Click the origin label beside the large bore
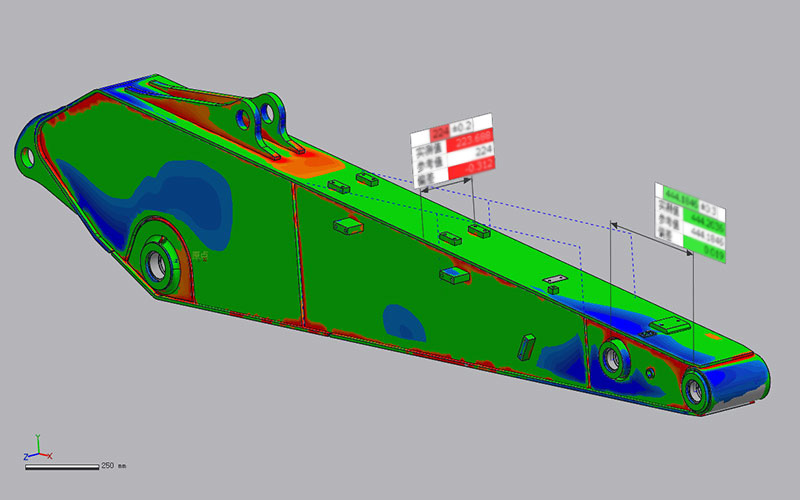This screenshot has width=800, height=500. pyautogui.click(x=201, y=256)
